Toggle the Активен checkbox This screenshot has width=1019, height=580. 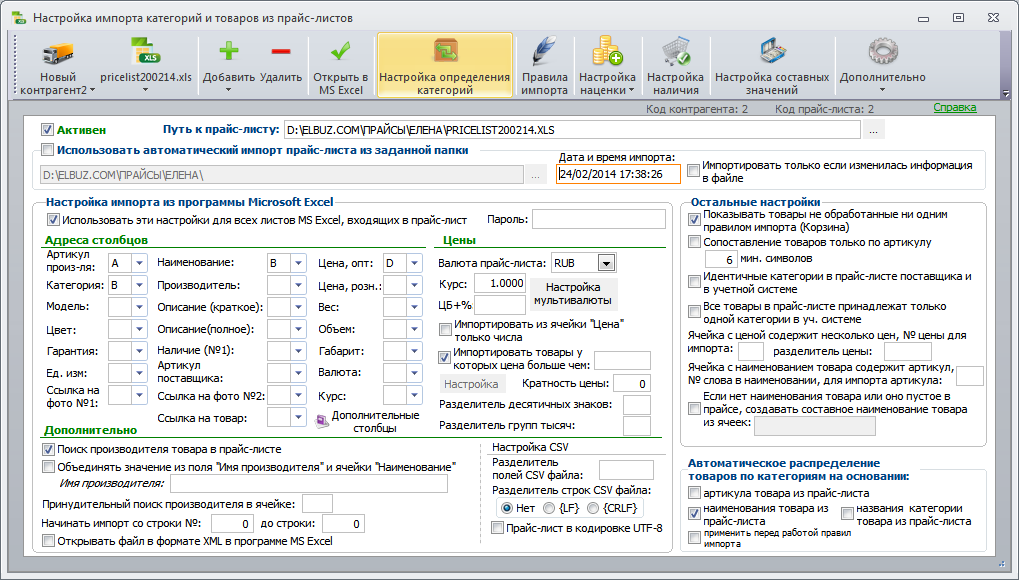click(47, 130)
